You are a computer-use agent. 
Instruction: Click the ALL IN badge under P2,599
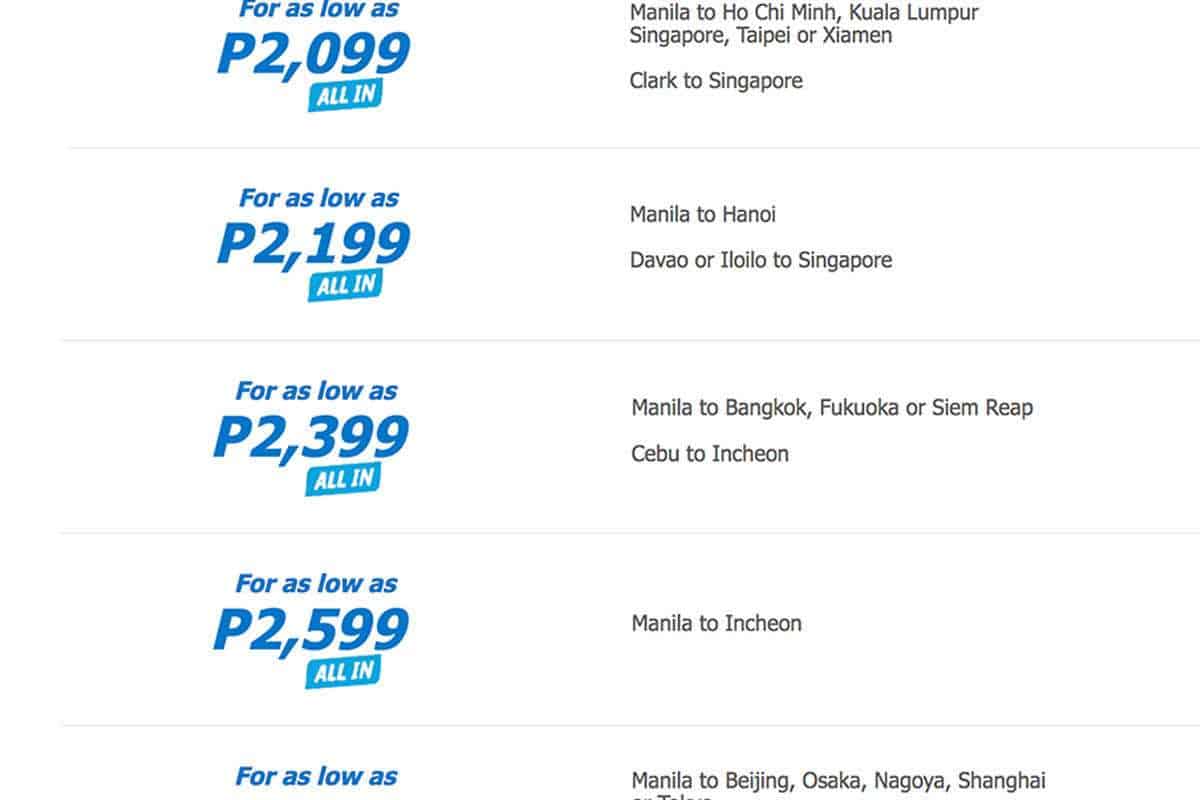point(344,673)
